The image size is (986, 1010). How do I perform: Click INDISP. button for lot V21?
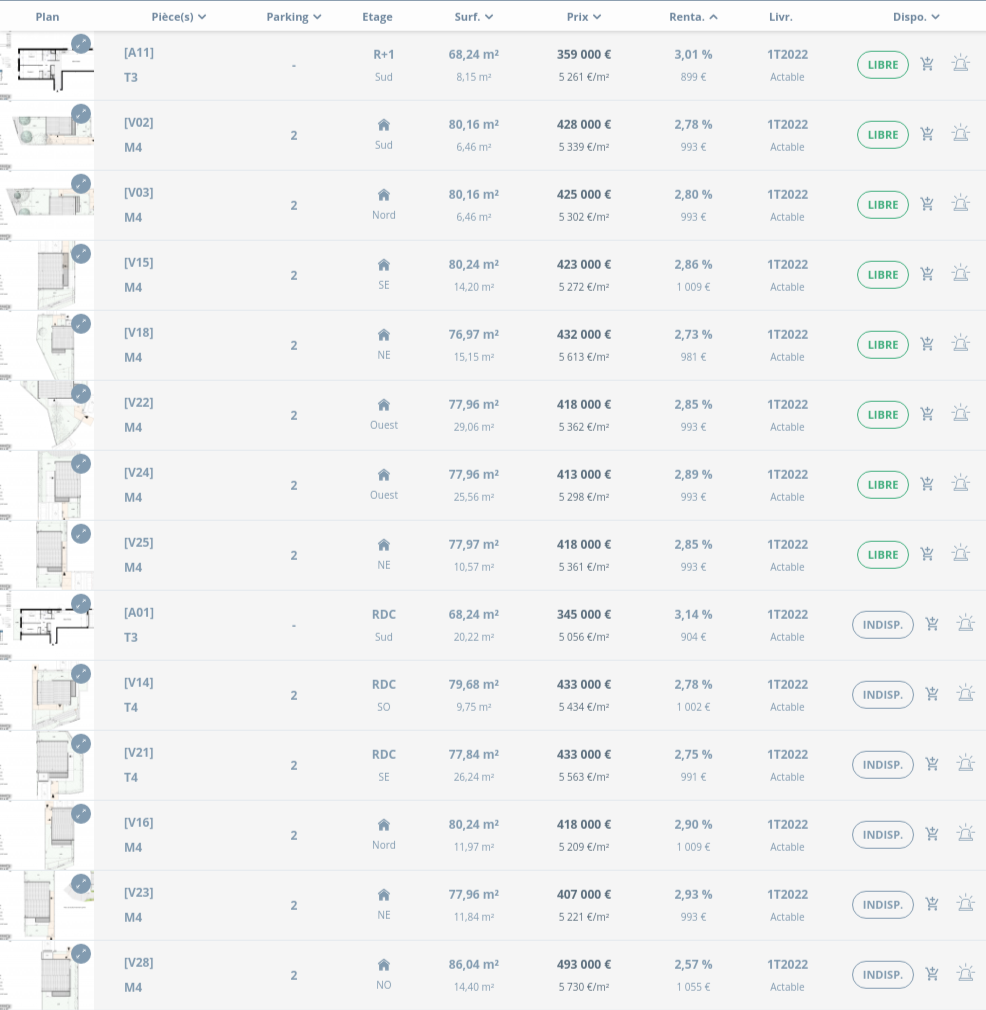click(x=882, y=765)
